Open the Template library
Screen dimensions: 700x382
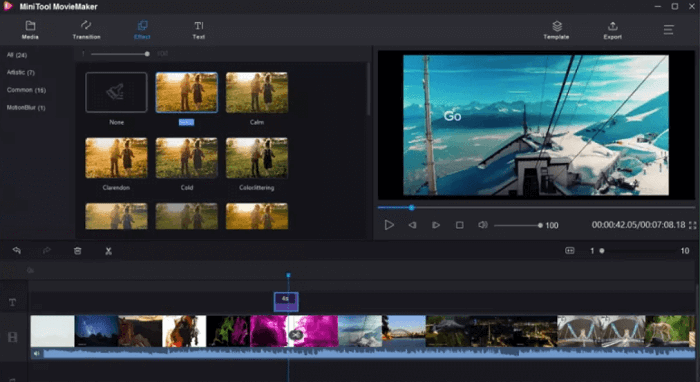tap(556, 30)
